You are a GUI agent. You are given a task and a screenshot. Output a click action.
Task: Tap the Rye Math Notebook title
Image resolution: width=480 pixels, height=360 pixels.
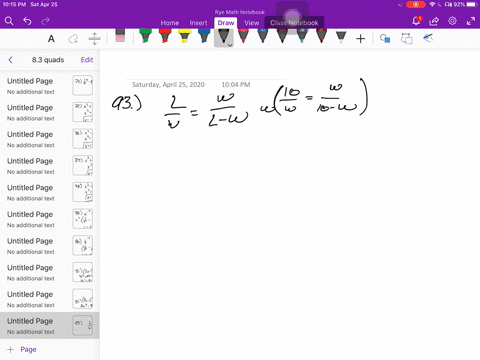[240, 12]
